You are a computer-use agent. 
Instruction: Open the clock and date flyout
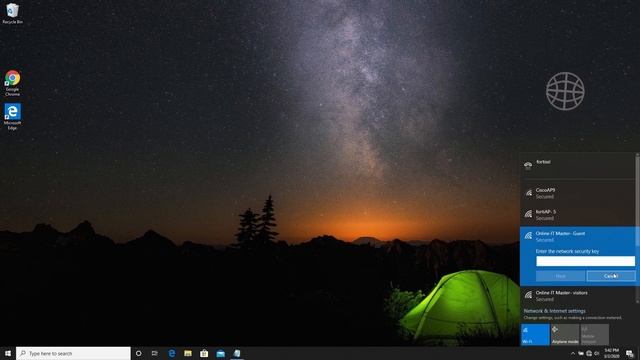point(611,353)
